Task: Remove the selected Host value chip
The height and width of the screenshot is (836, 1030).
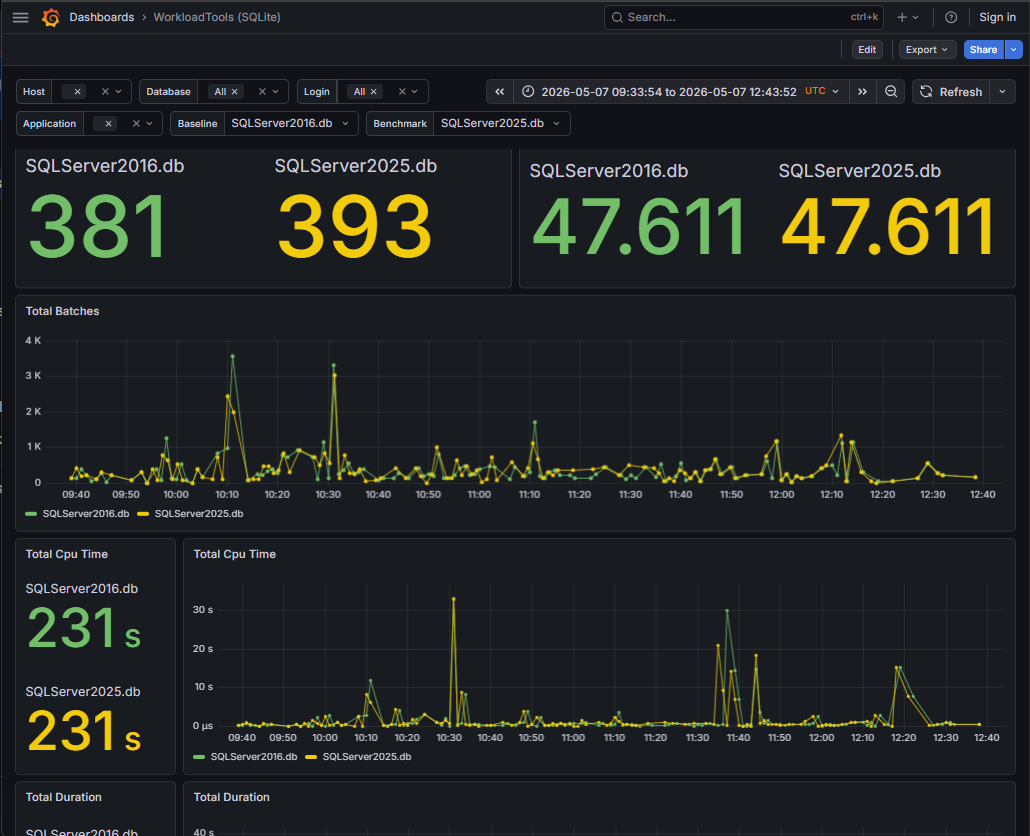Action: [78, 92]
